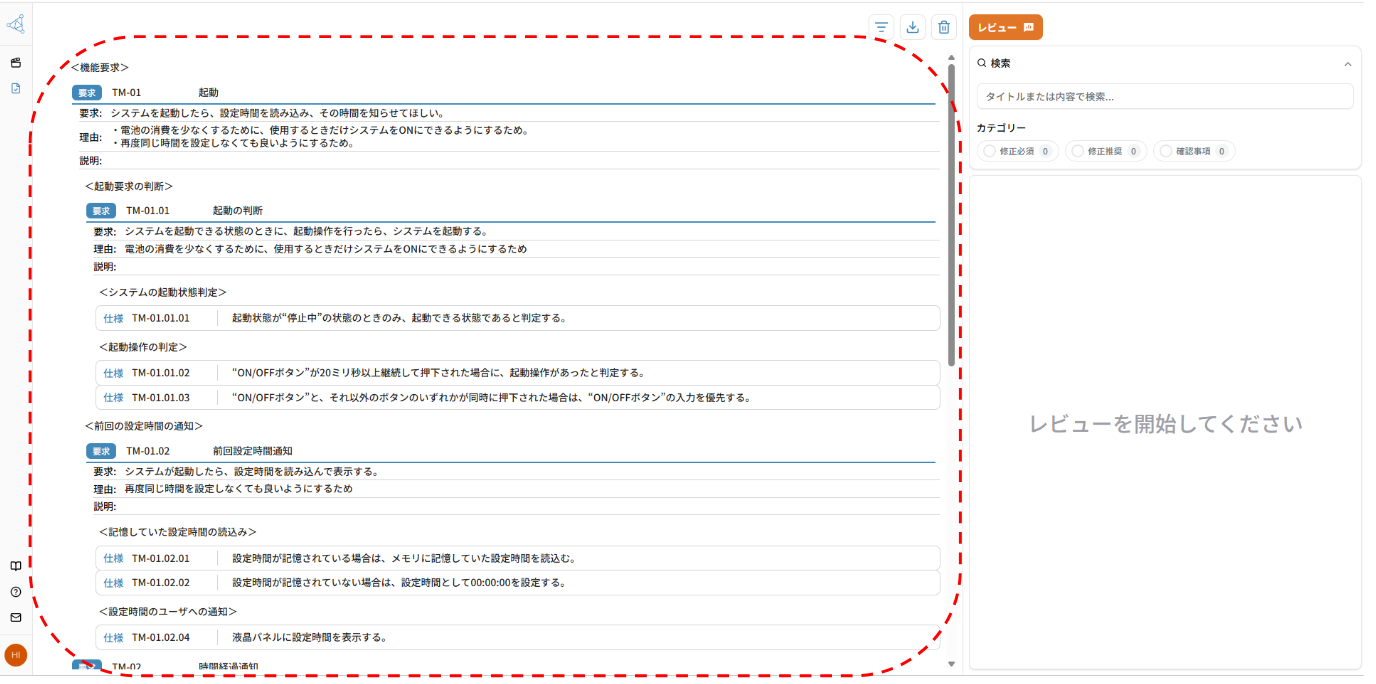Click the trash delete icon
The height and width of the screenshot is (684, 1376).
[943, 28]
